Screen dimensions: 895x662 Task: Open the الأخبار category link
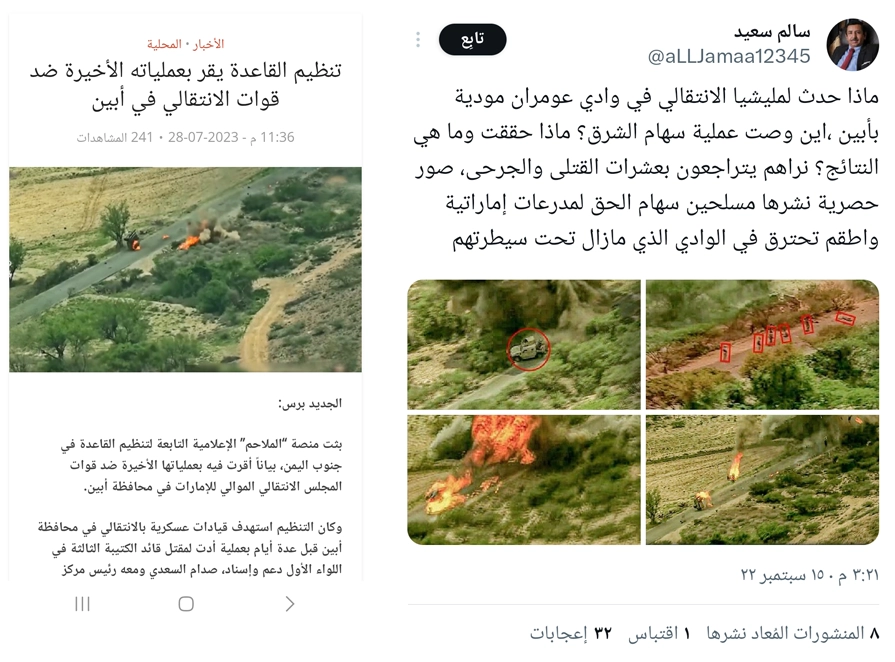(209, 44)
